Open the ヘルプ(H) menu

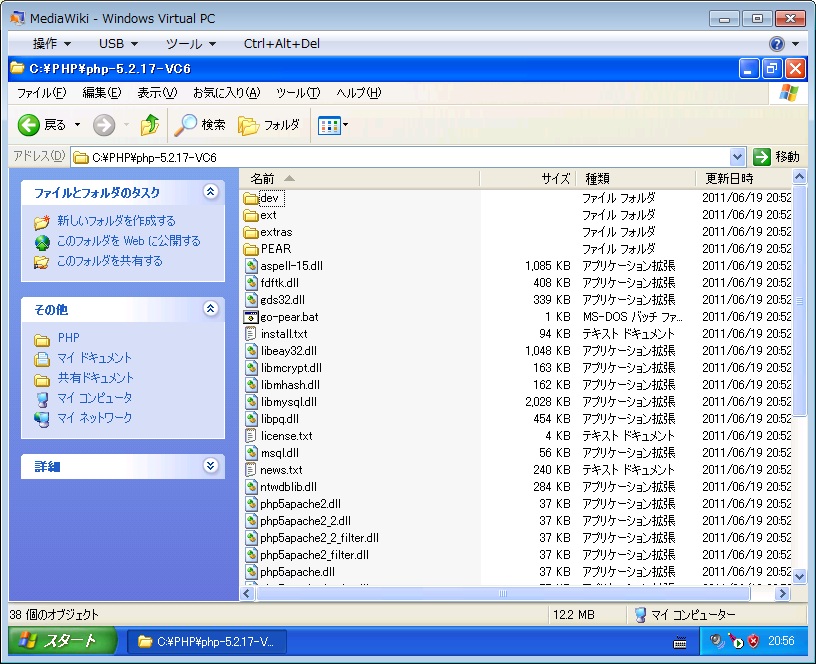click(x=359, y=93)
